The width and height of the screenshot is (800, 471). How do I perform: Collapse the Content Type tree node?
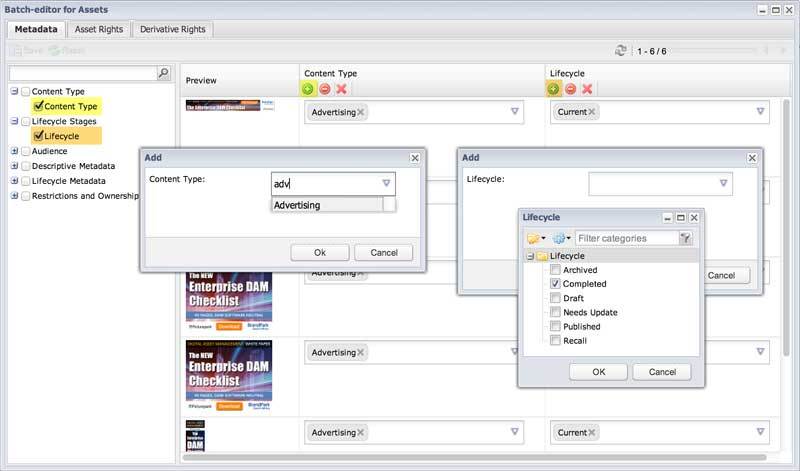14,91
